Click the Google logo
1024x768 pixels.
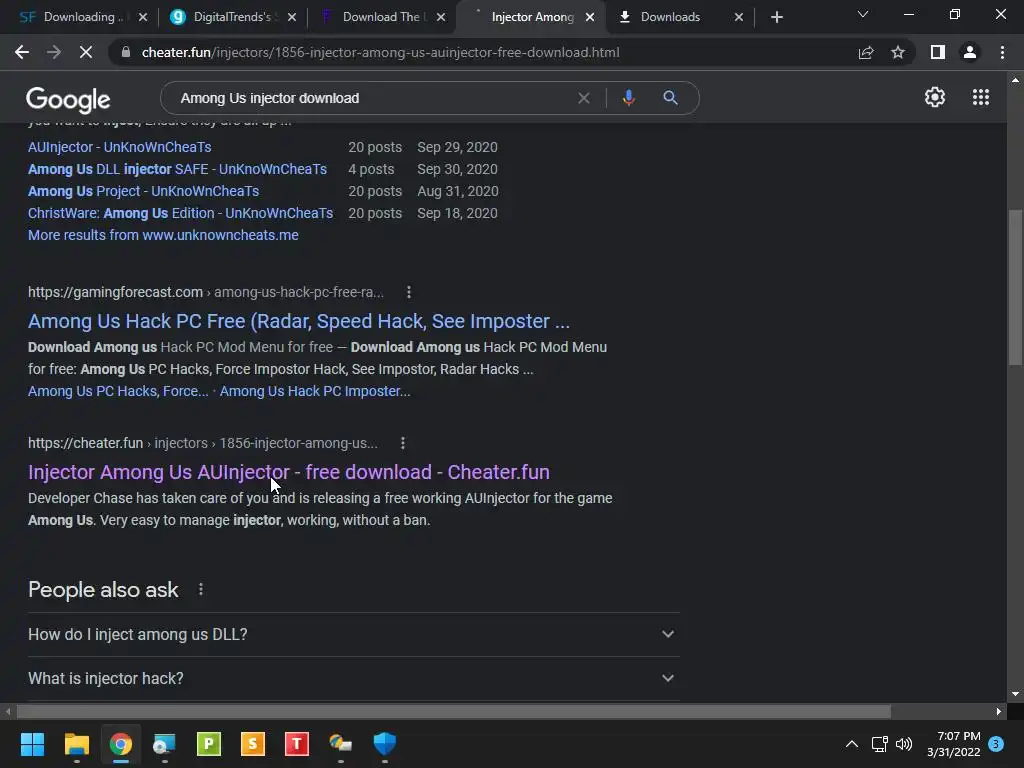point(68,99)
